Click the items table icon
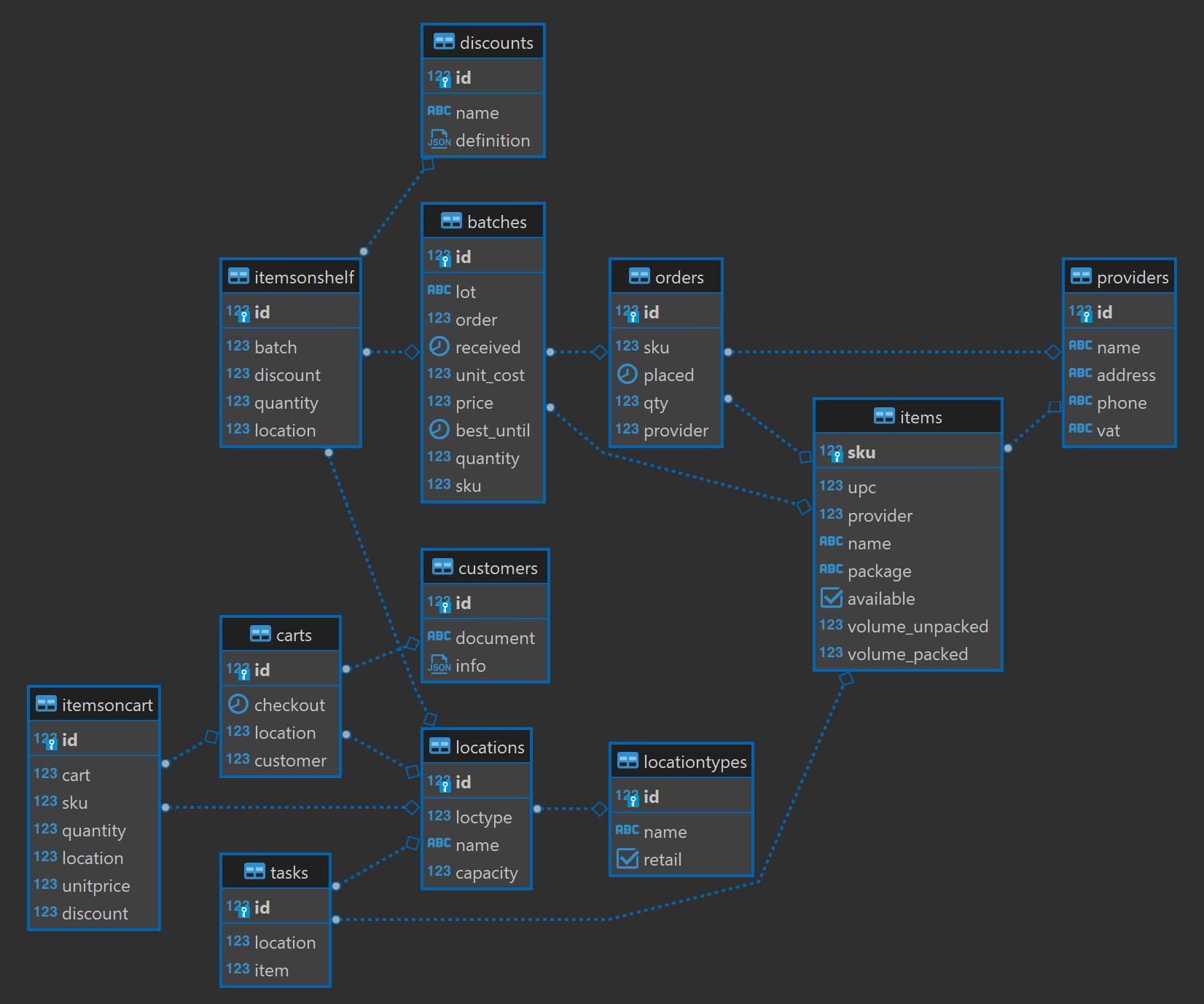1204x1004 pixels. point(884,416)
